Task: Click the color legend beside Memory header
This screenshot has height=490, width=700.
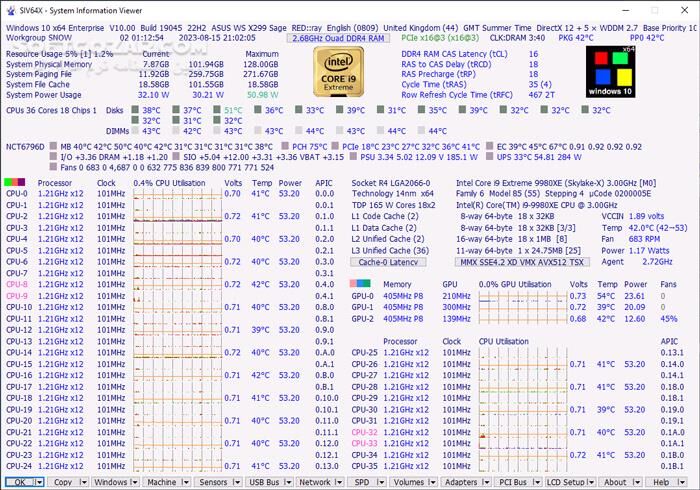Action: tap(360, 283)
